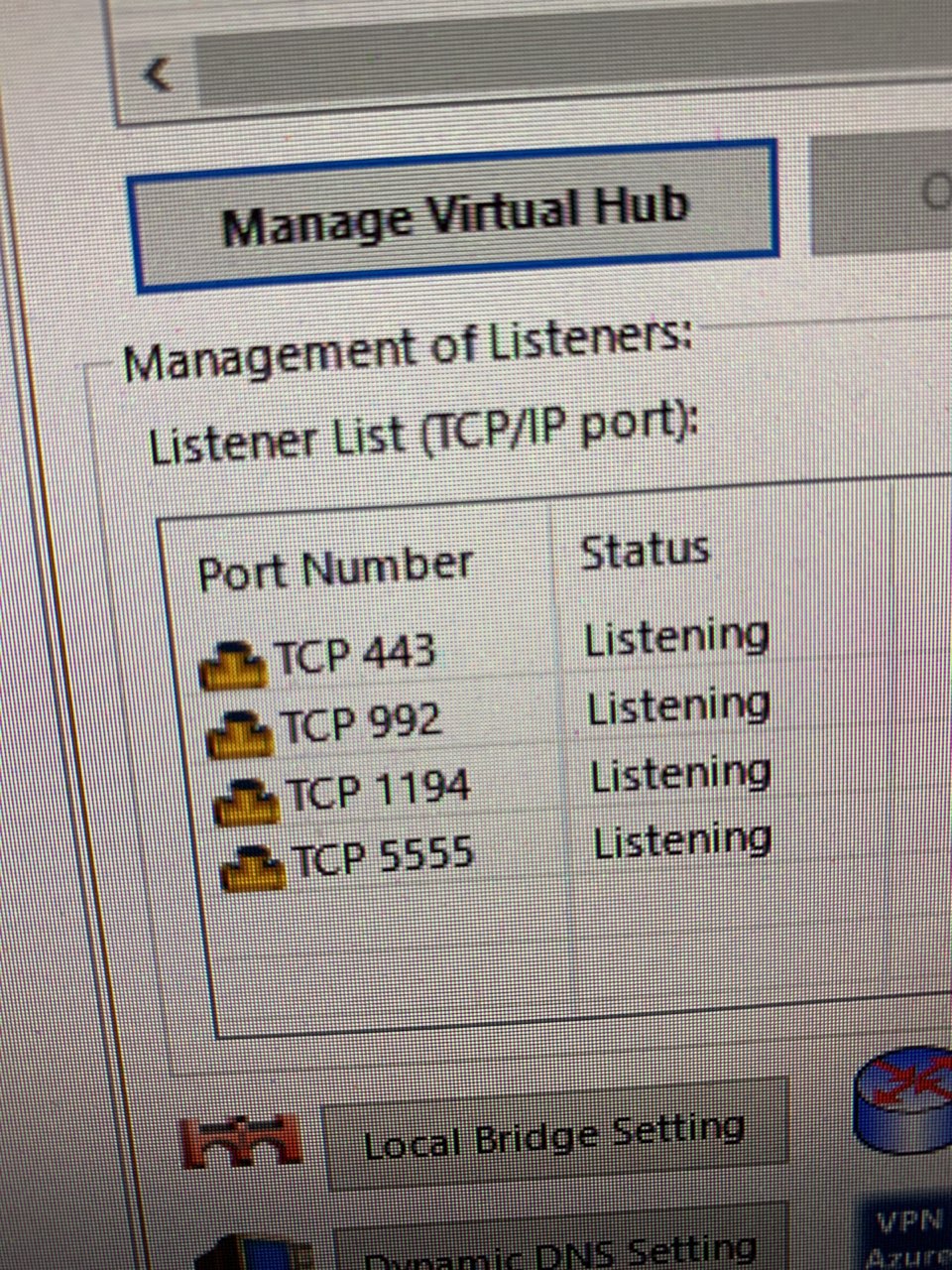Select the TCP 1194 listener icon
The height and width of the screenshot is (1270, 952).
[x=246, y=800]
